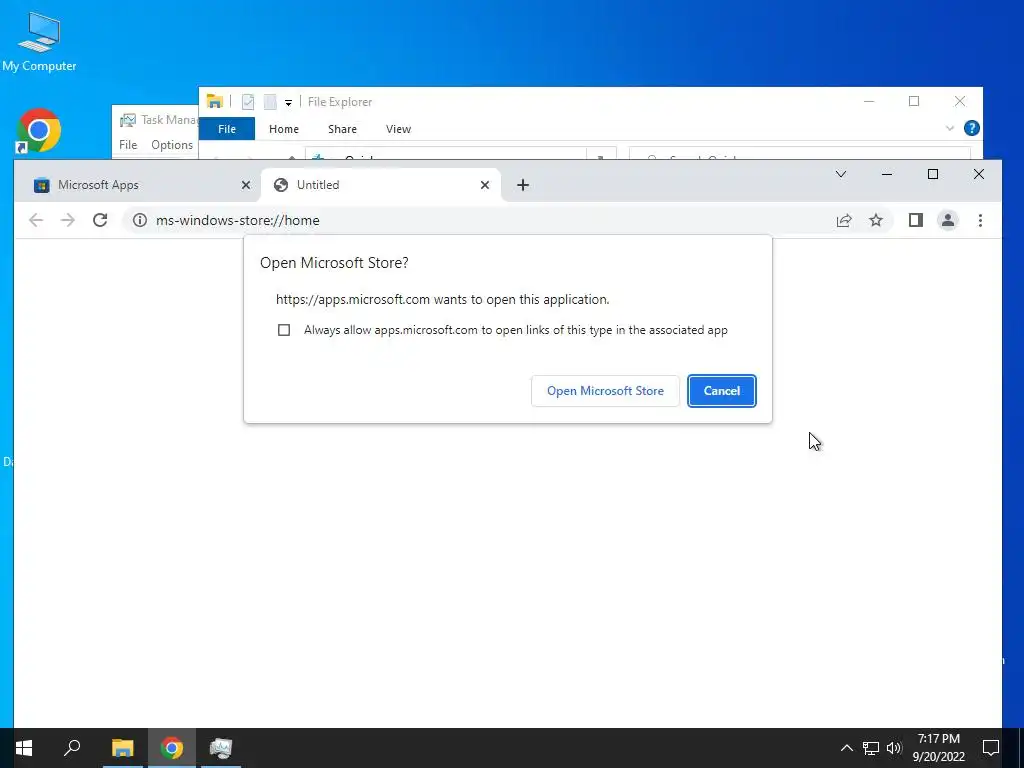The width and height of the screenshot is (1024, 768).
Task: Share this page icon in Chrome
Action: tap(844, 220)
